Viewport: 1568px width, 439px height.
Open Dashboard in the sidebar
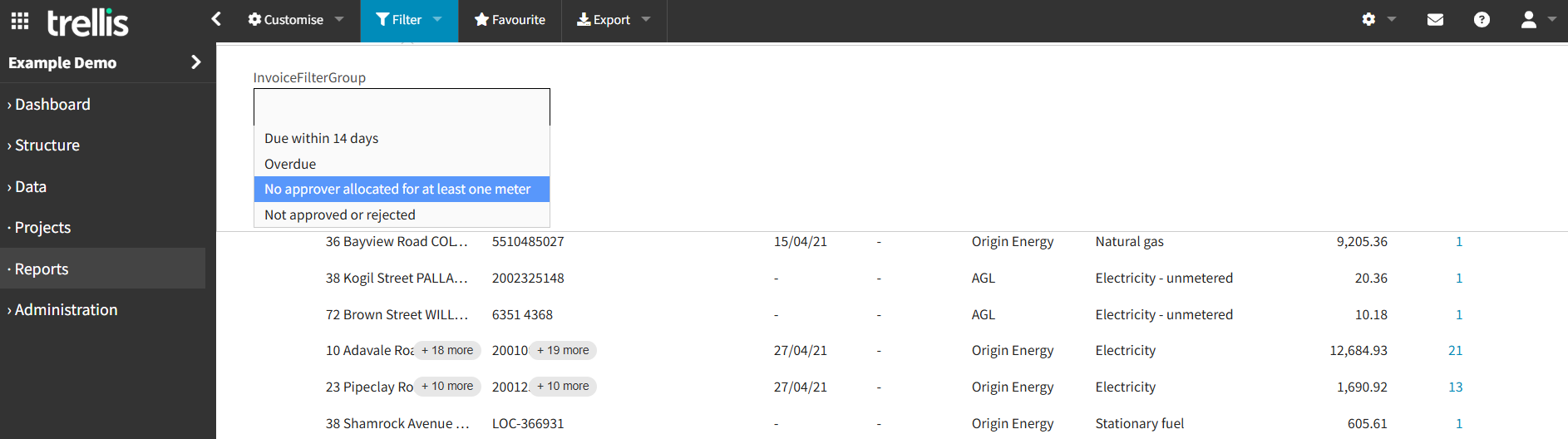point(52,104)
